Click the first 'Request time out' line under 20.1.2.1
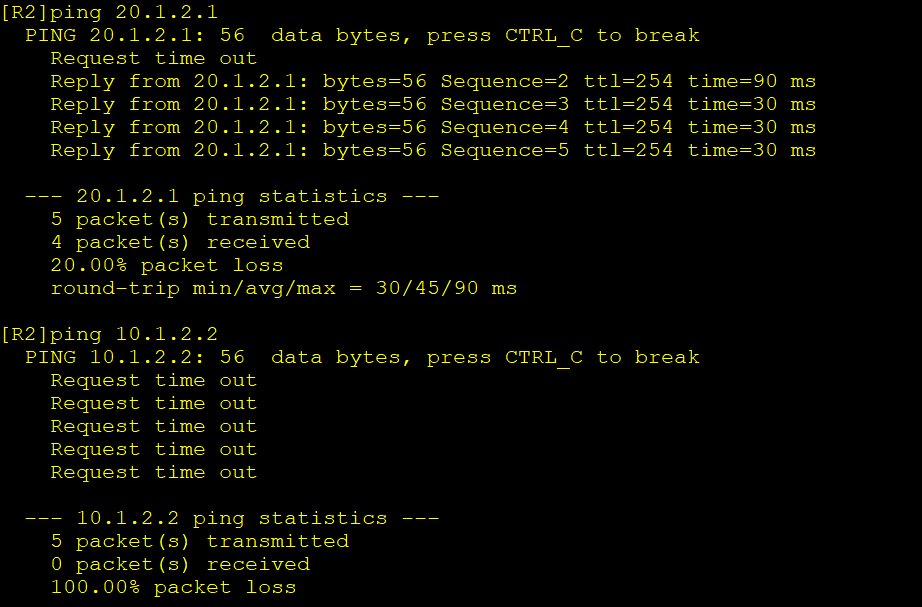 153,58
